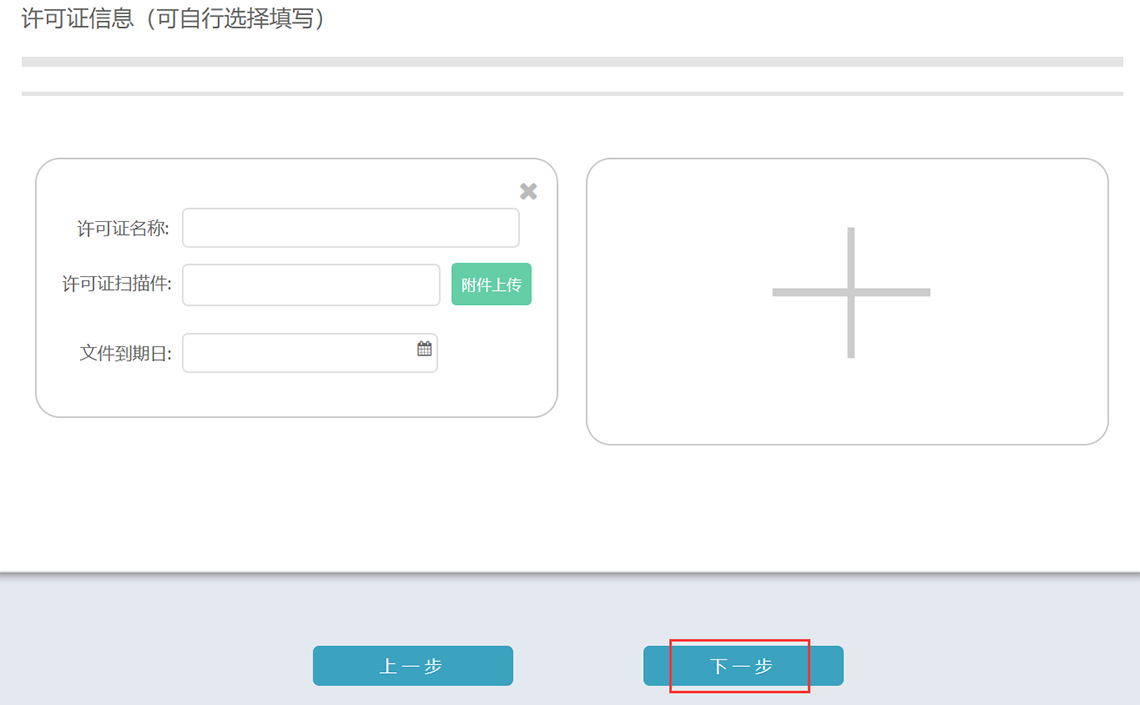The height and width of the screenshot is (705, 1140).
Task: Go back with the 上一步 button
Action: [x=412, y=666]
